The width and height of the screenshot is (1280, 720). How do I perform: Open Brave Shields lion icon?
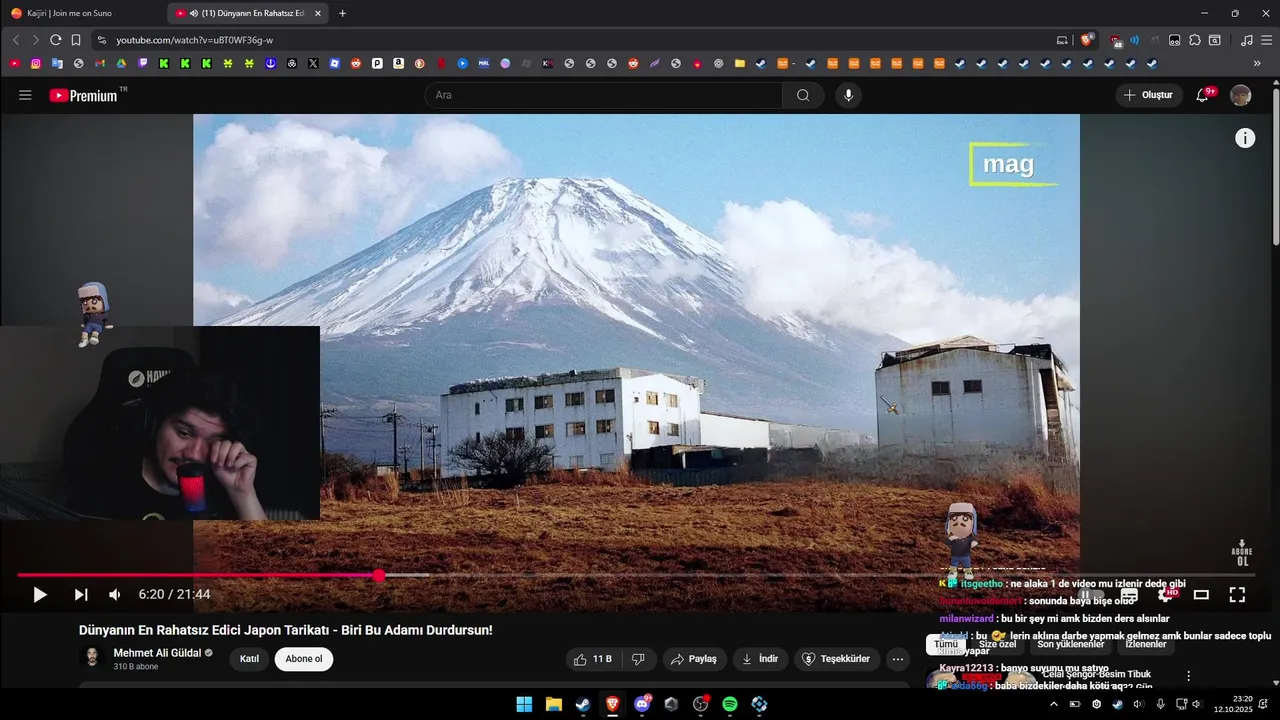pos(1086,40)
